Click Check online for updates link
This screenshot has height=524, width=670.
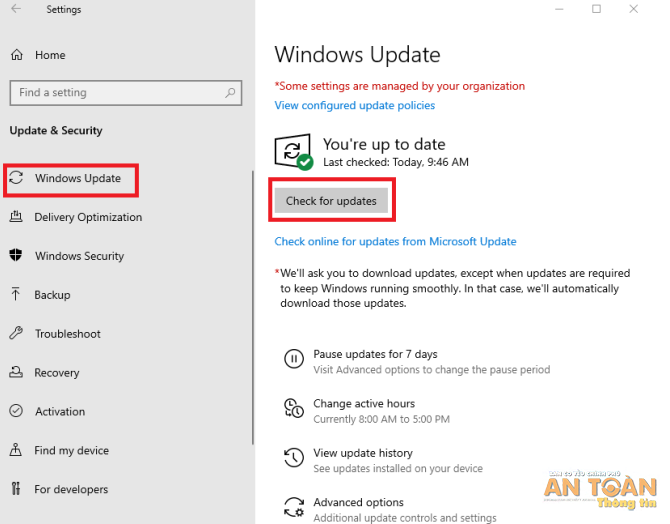click(x=395, y=241)
